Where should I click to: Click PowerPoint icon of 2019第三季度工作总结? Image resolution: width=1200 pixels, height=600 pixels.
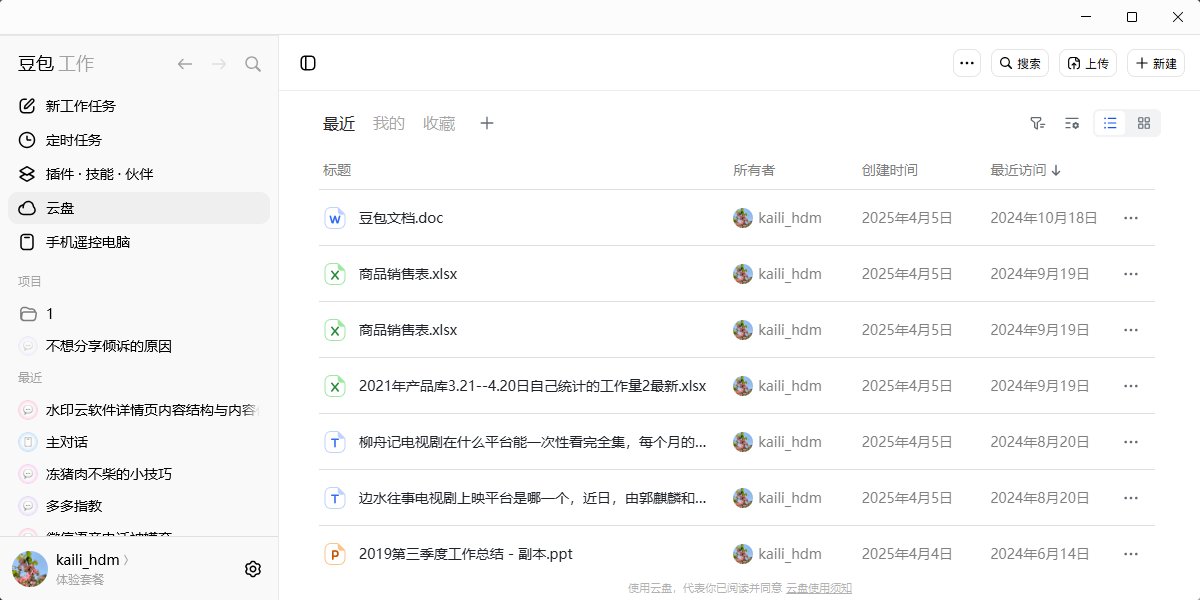335,554
